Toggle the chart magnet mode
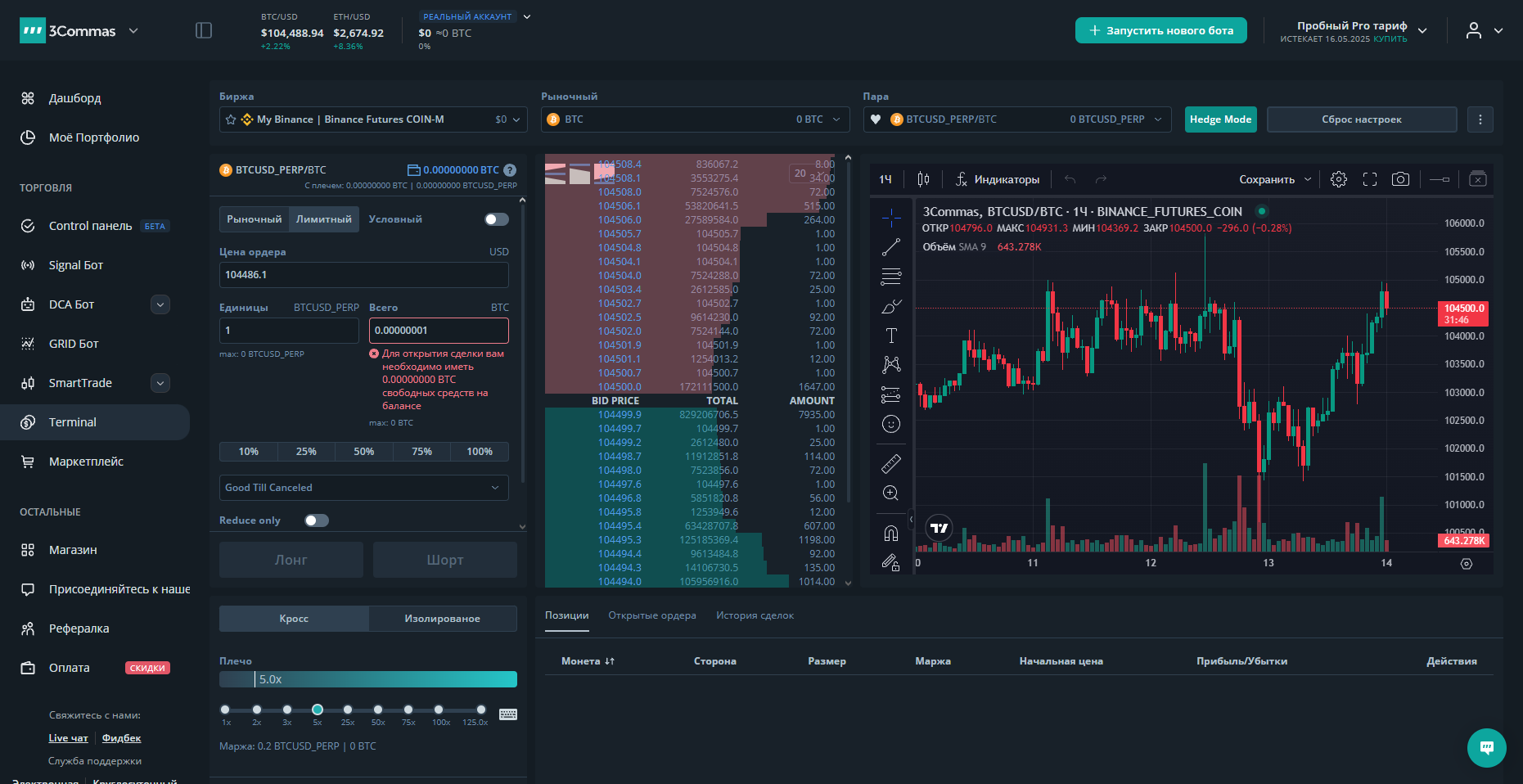The height and width of the screenshot is (784, 1523). coord(891,534)
